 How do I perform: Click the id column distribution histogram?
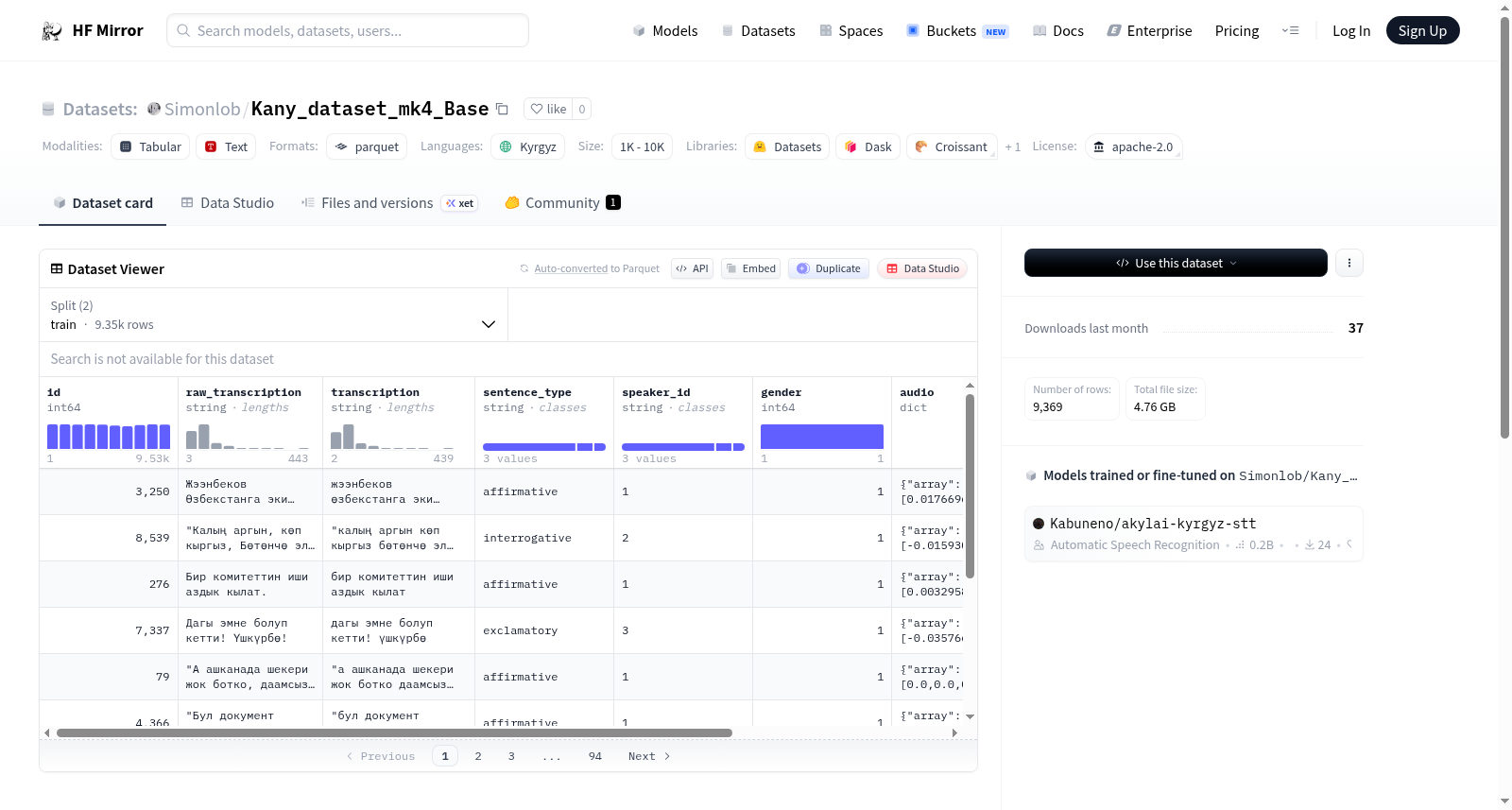[x=109, y=437]
